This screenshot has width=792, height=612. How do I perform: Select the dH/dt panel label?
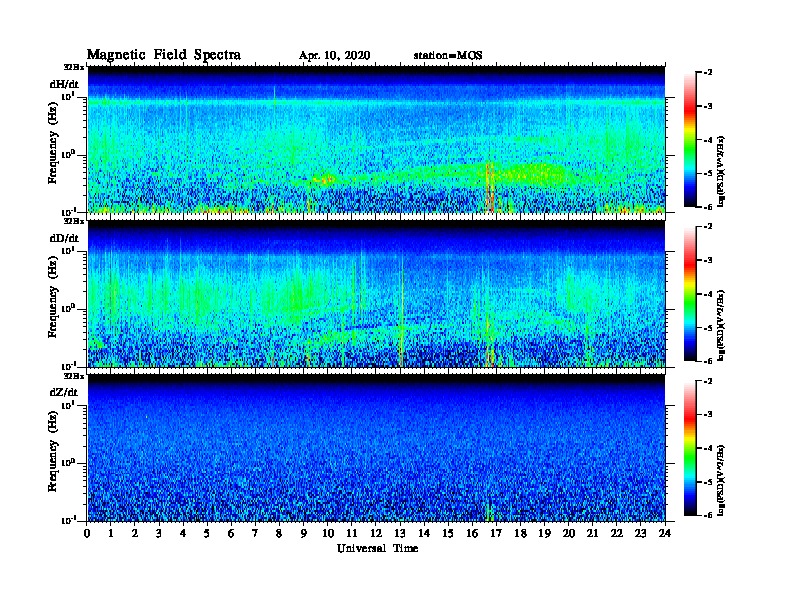[x=64, y=84]
